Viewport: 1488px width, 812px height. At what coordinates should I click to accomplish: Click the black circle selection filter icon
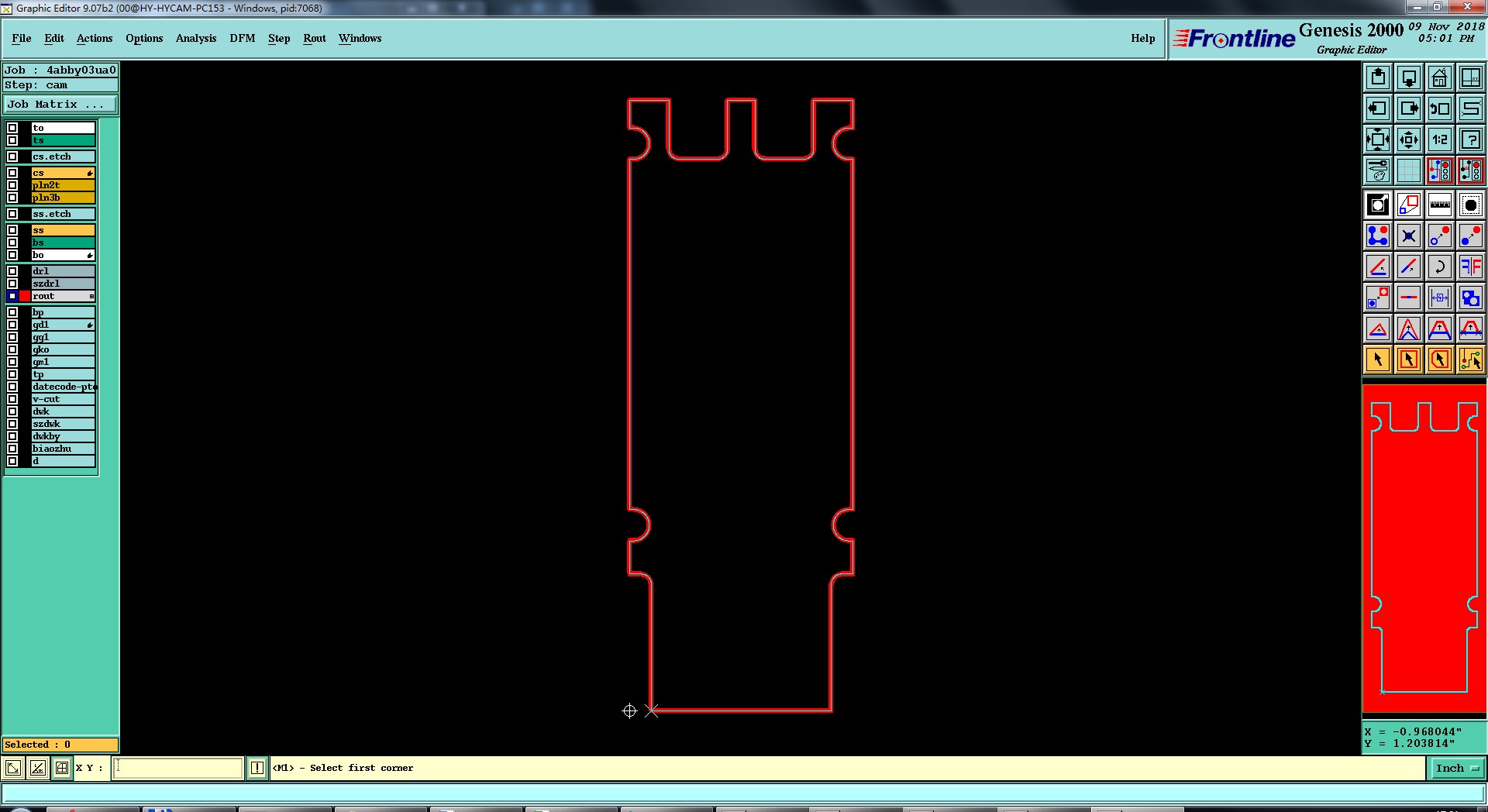[x=1471, y=205]
